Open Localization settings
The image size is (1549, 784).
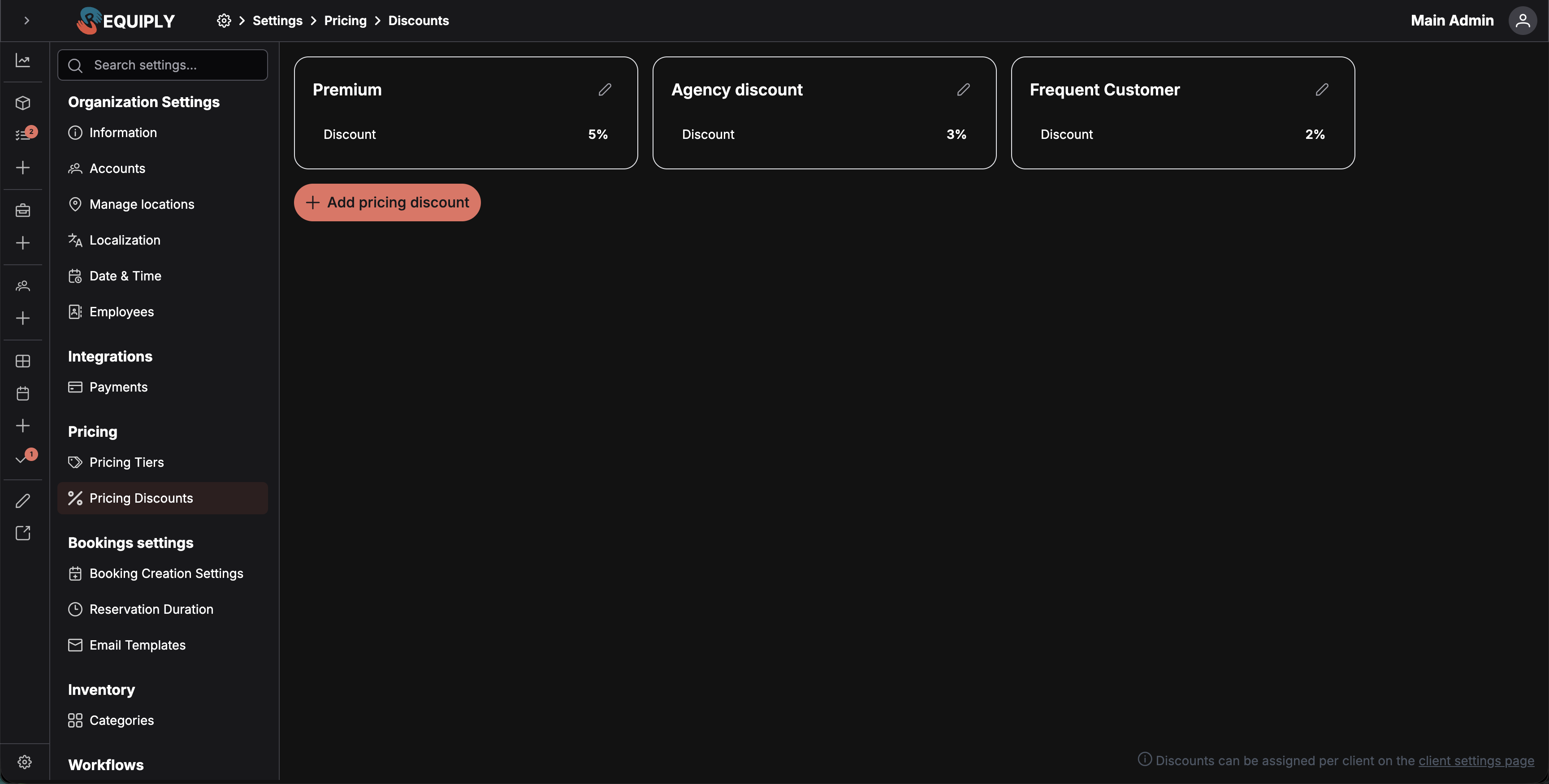click(x=162, y=241)
